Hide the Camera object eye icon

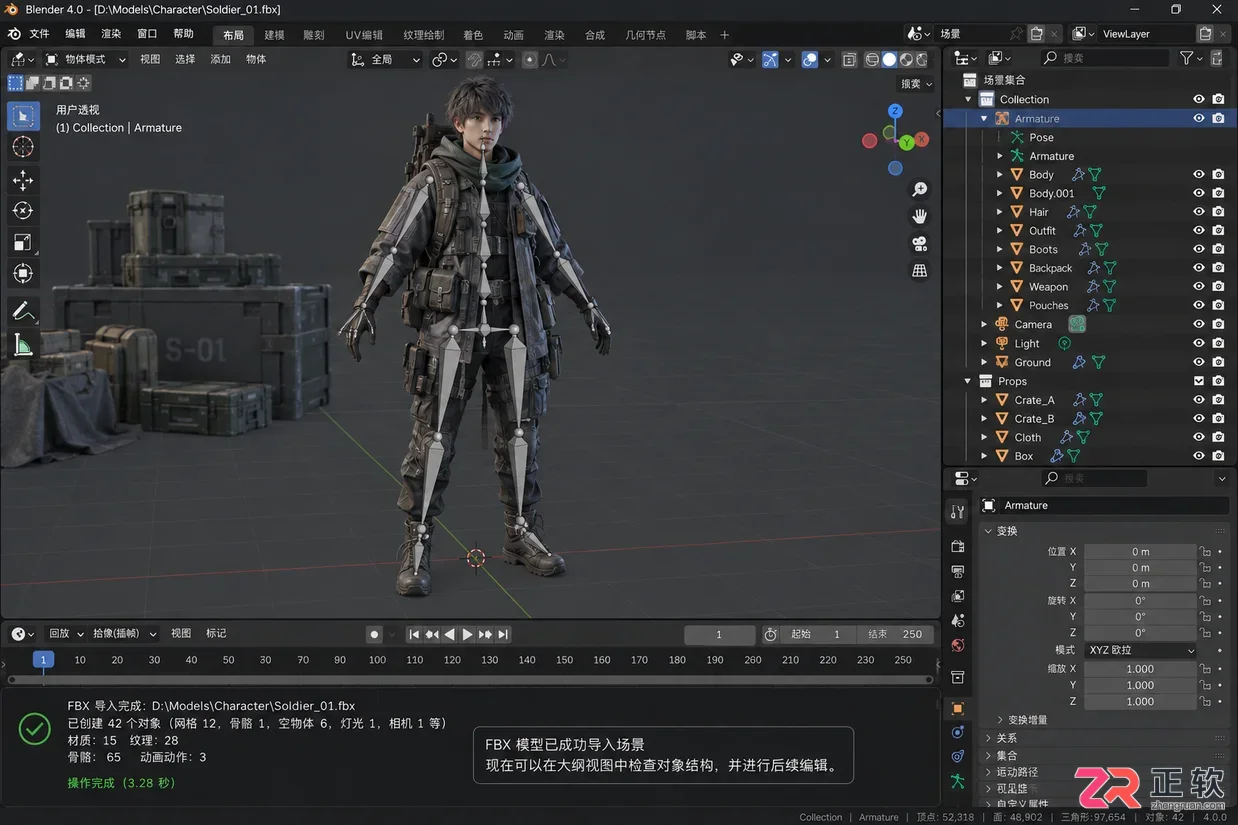point(1198,324)
